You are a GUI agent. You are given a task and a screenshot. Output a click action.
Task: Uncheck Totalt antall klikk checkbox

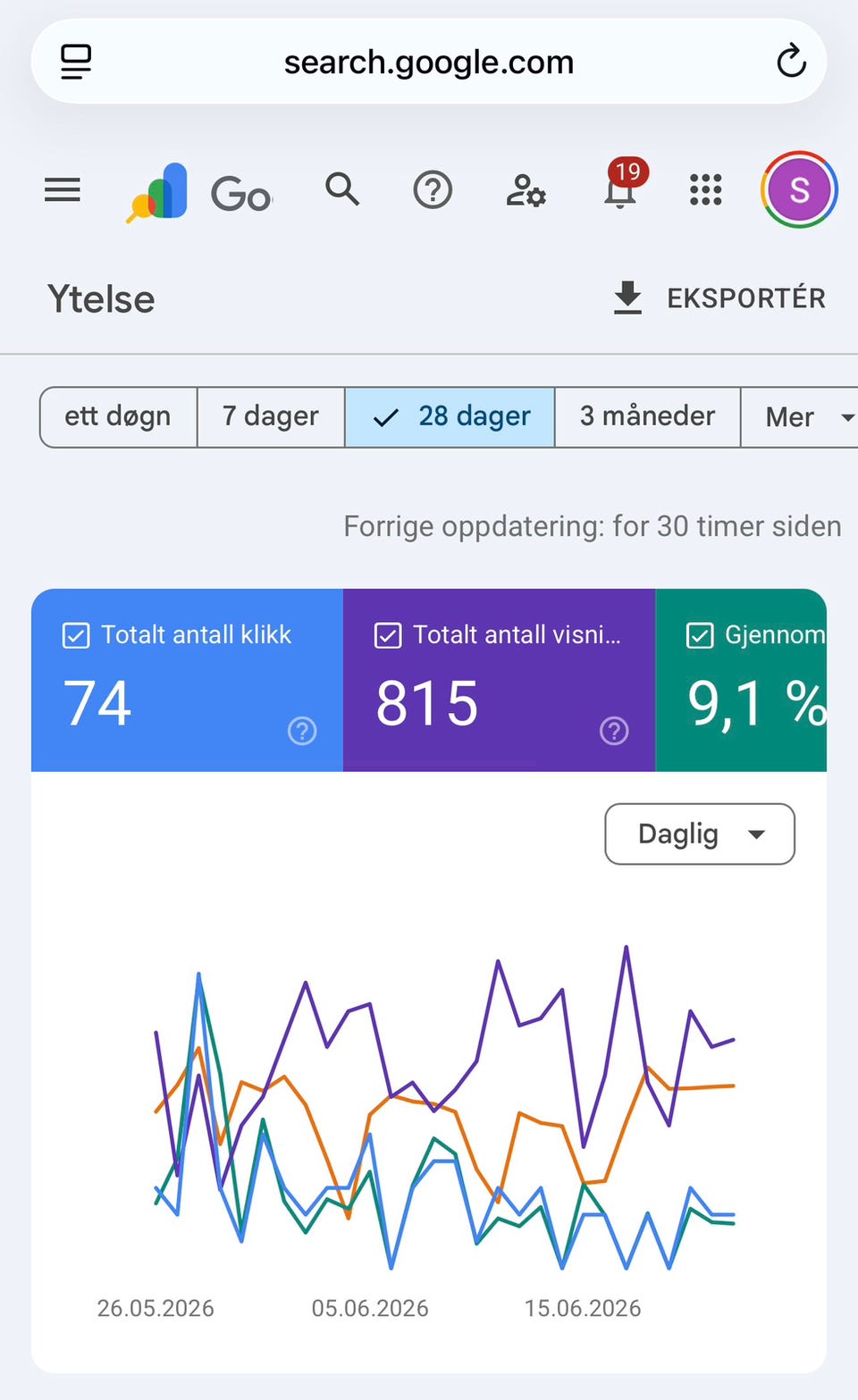(x=76, y=635)
